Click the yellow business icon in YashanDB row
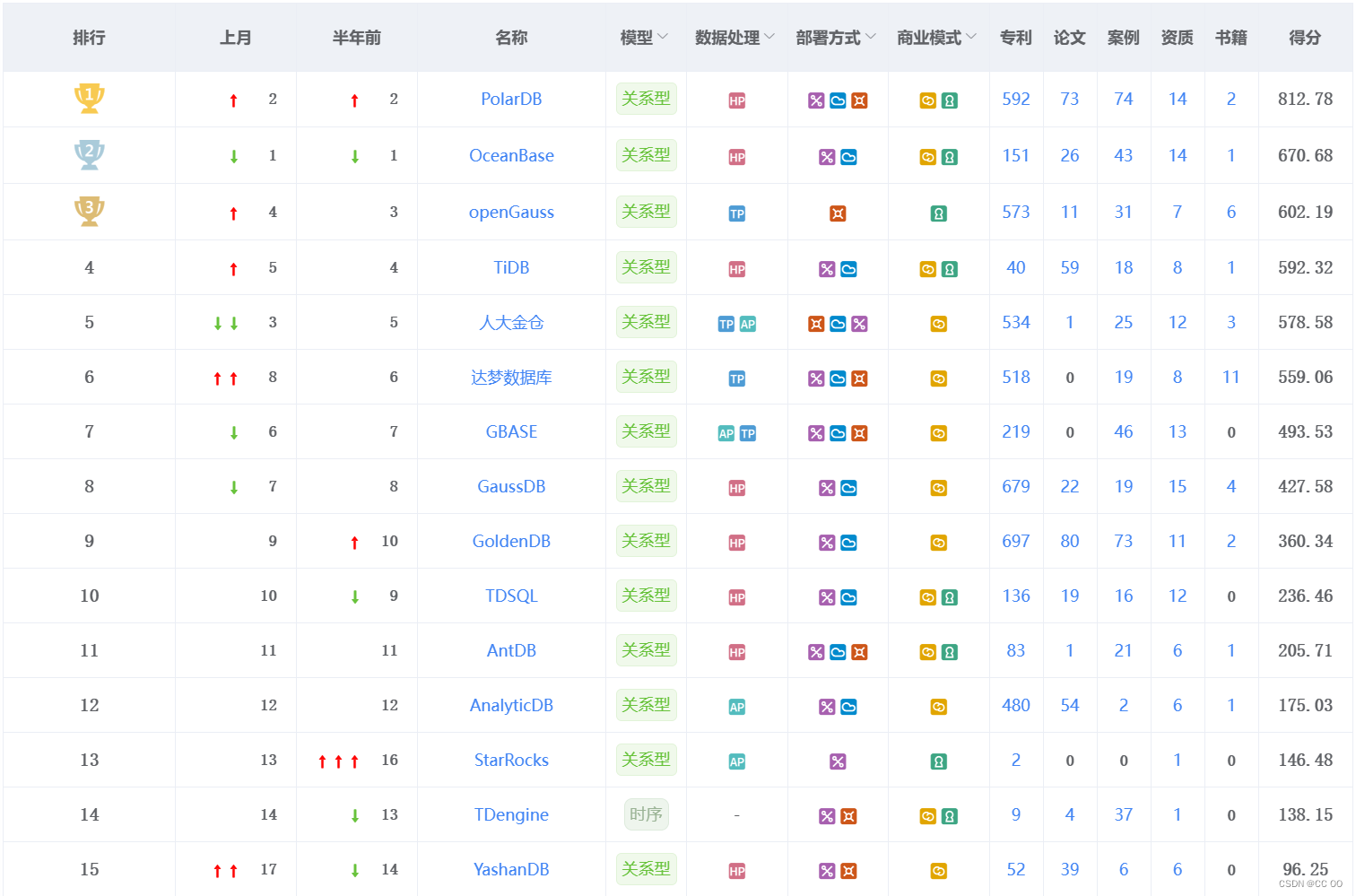The width and height of the screenshot is (1356, 896). (x=939, y=871)
